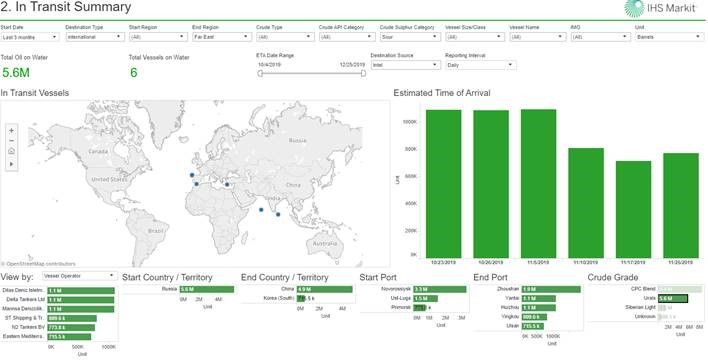Open the End Region dropdown
This screenshot has width=708, height=362.
222,37
